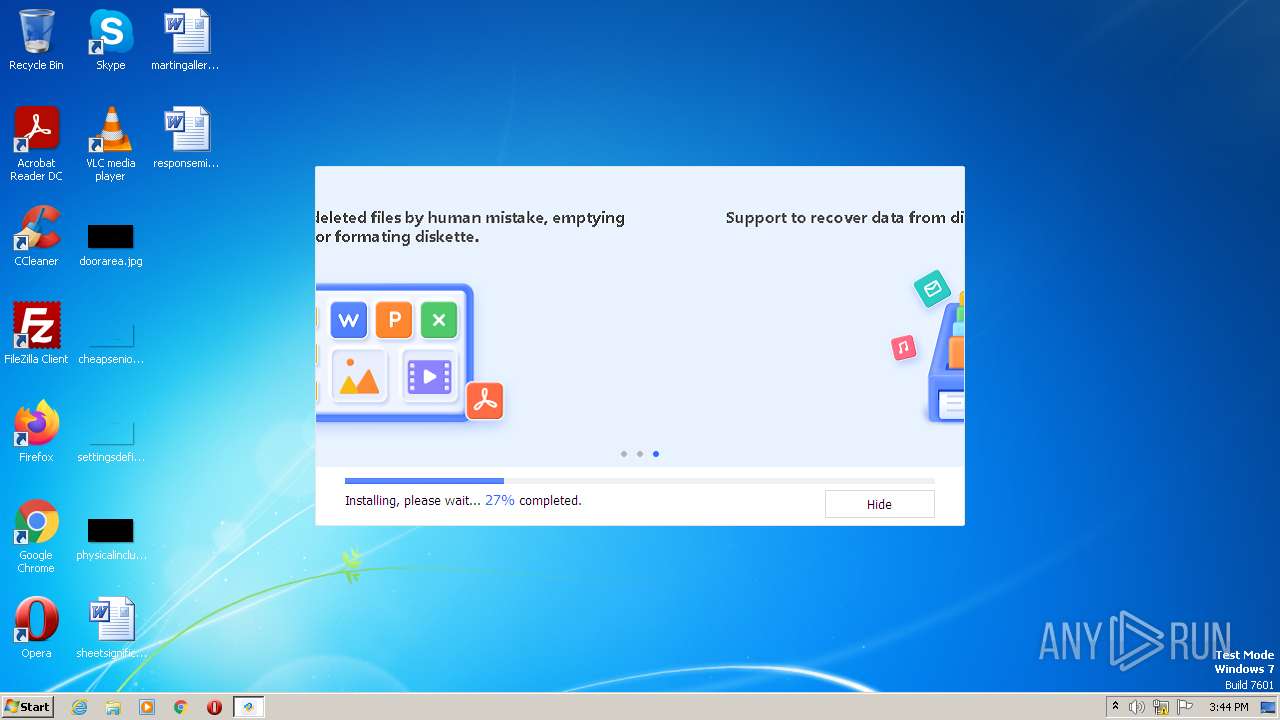
Task: Click the green Excel icon in slide
Action: pyautogui.click(x=439, y=320)
